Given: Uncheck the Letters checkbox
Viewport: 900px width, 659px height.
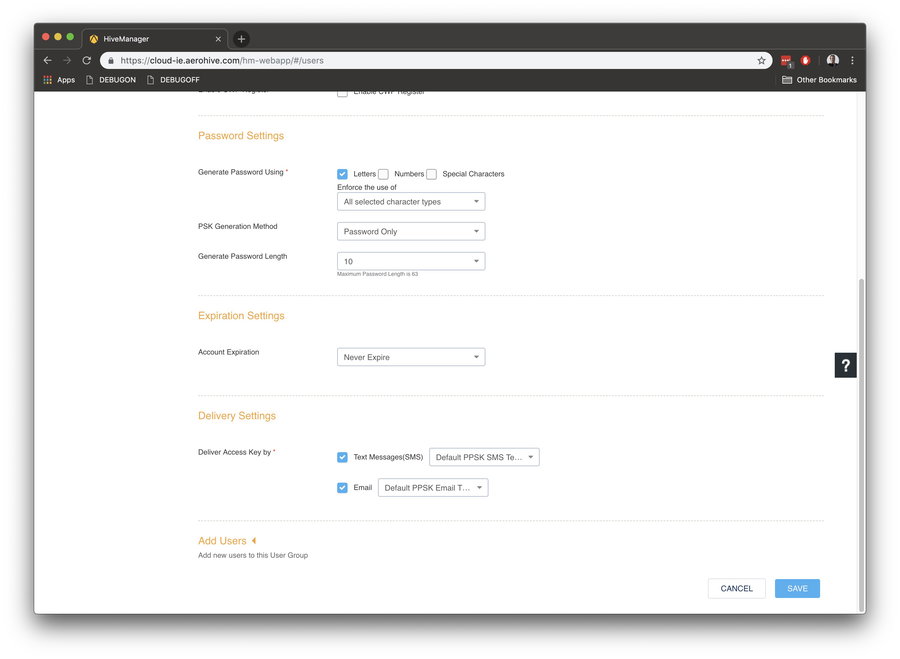Looking at the screenshot, I should click(343, 174).
